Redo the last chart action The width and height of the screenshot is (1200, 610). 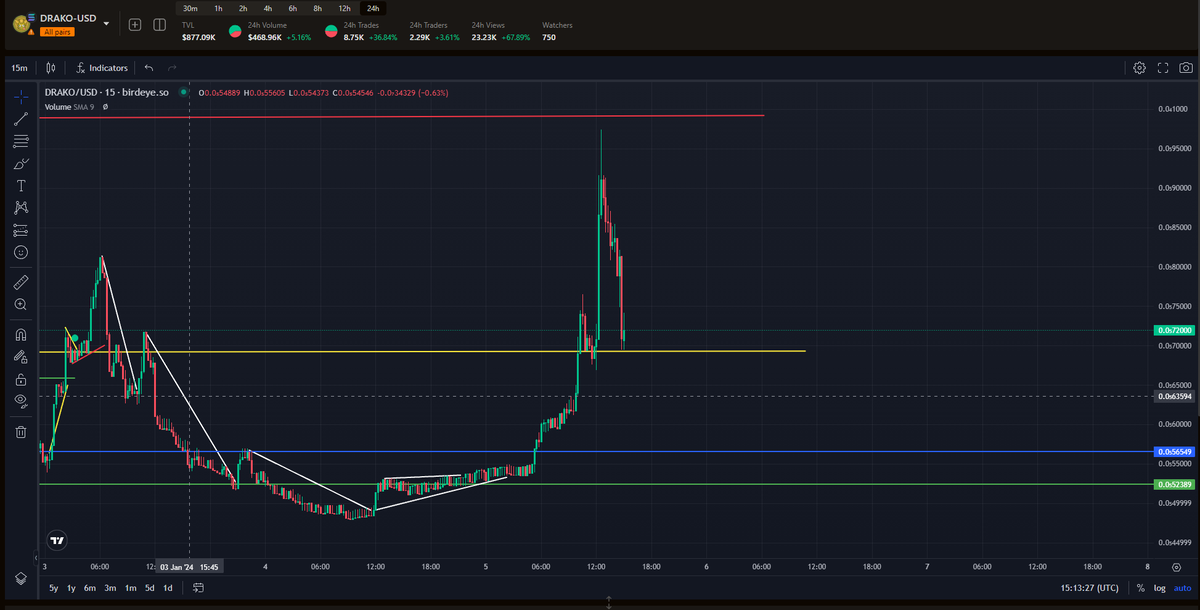tap(172, 68)
